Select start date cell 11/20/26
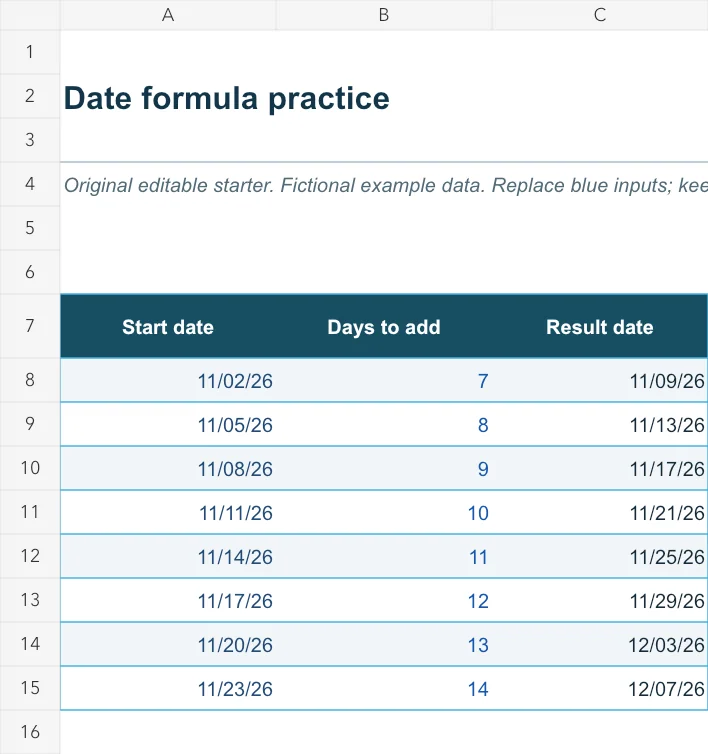Image resolution: width=708 pixels, height=754 pixels. coord(168,644)
